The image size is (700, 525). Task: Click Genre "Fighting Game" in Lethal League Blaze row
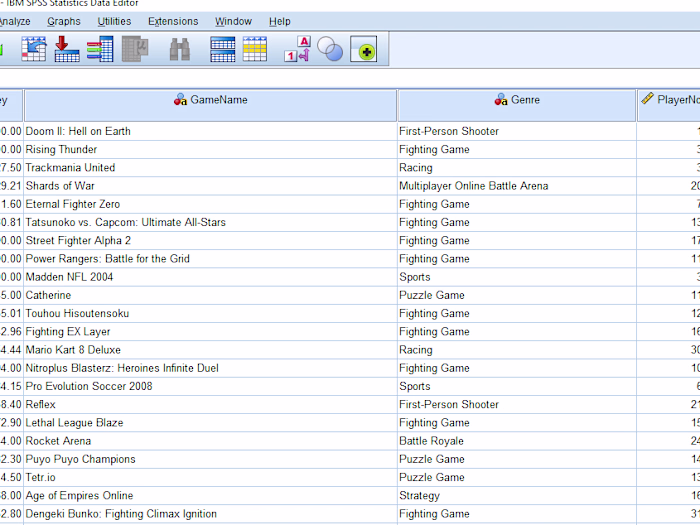coord(517,423)
